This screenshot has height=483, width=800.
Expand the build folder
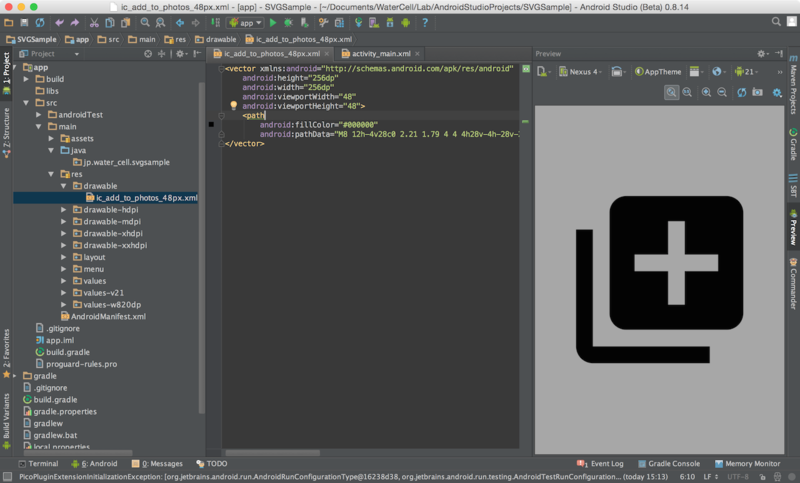point(26,79)
